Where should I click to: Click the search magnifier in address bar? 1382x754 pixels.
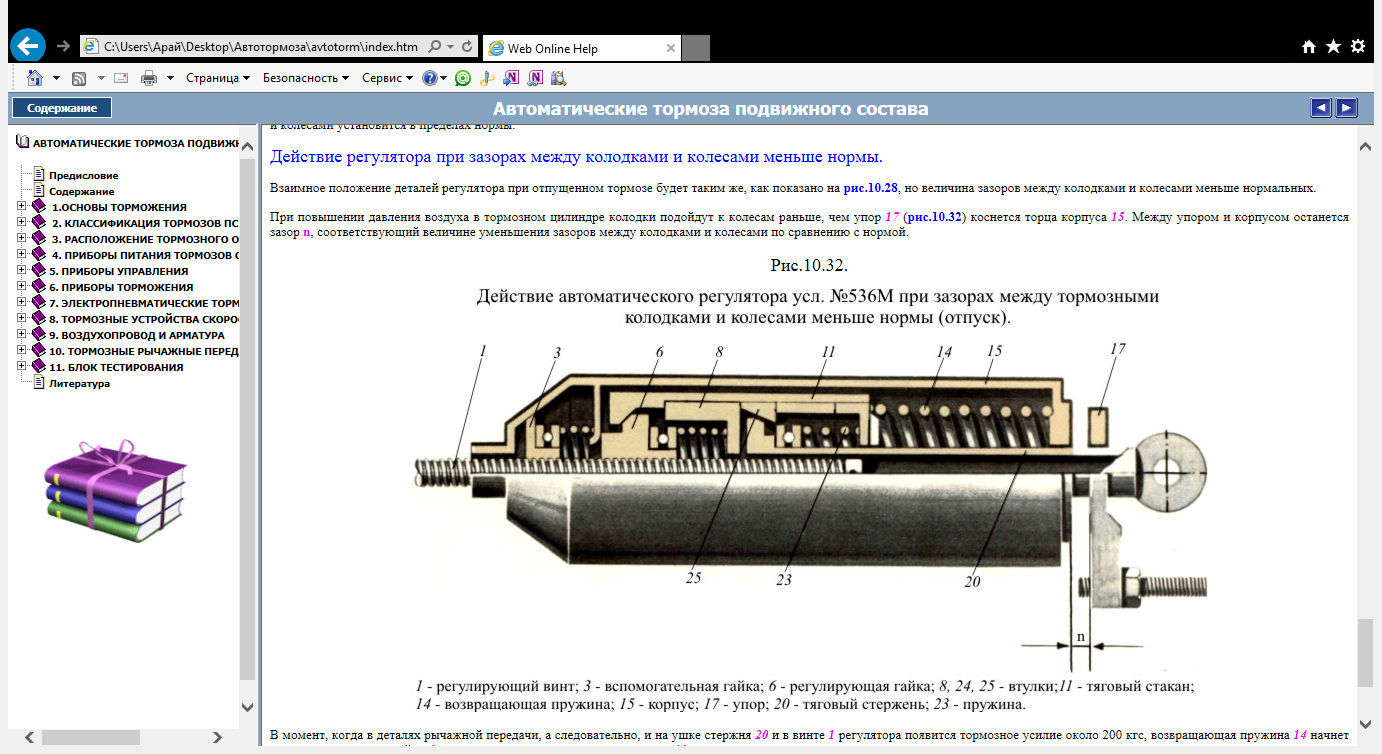(x=435, y=46)
